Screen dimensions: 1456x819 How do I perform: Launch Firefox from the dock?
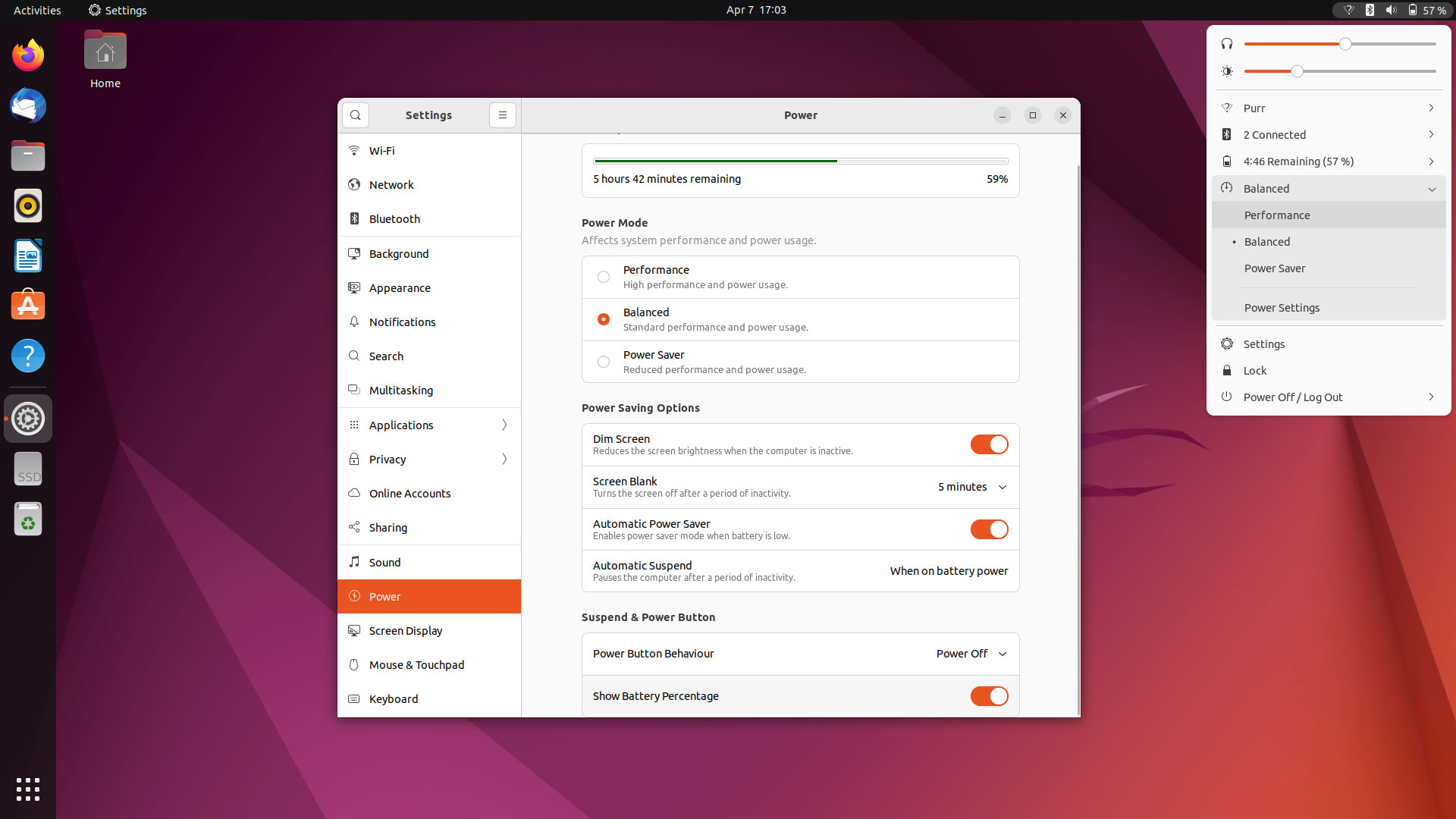tap(27, 55)
